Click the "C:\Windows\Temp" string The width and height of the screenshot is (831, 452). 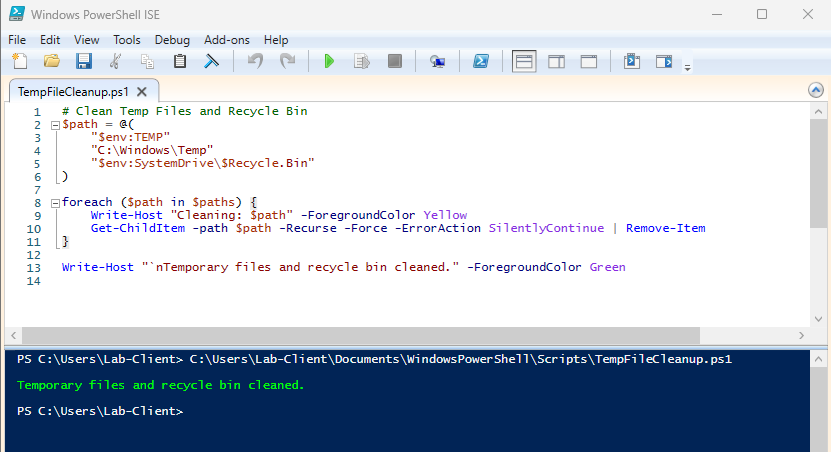[x=152, y=150]
